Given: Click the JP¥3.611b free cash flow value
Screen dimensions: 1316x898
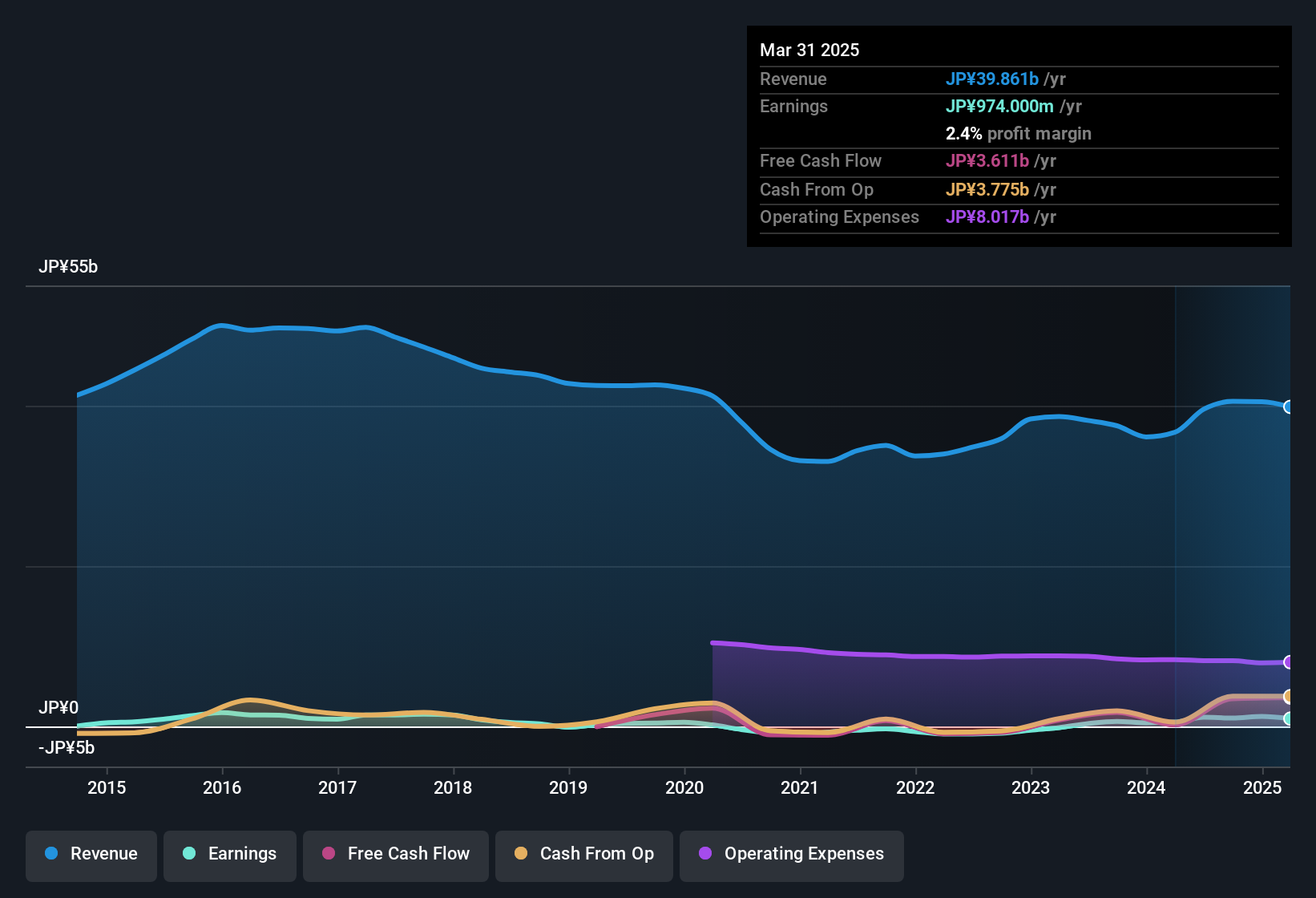Looking at the screenshot, I should point(987,160).
